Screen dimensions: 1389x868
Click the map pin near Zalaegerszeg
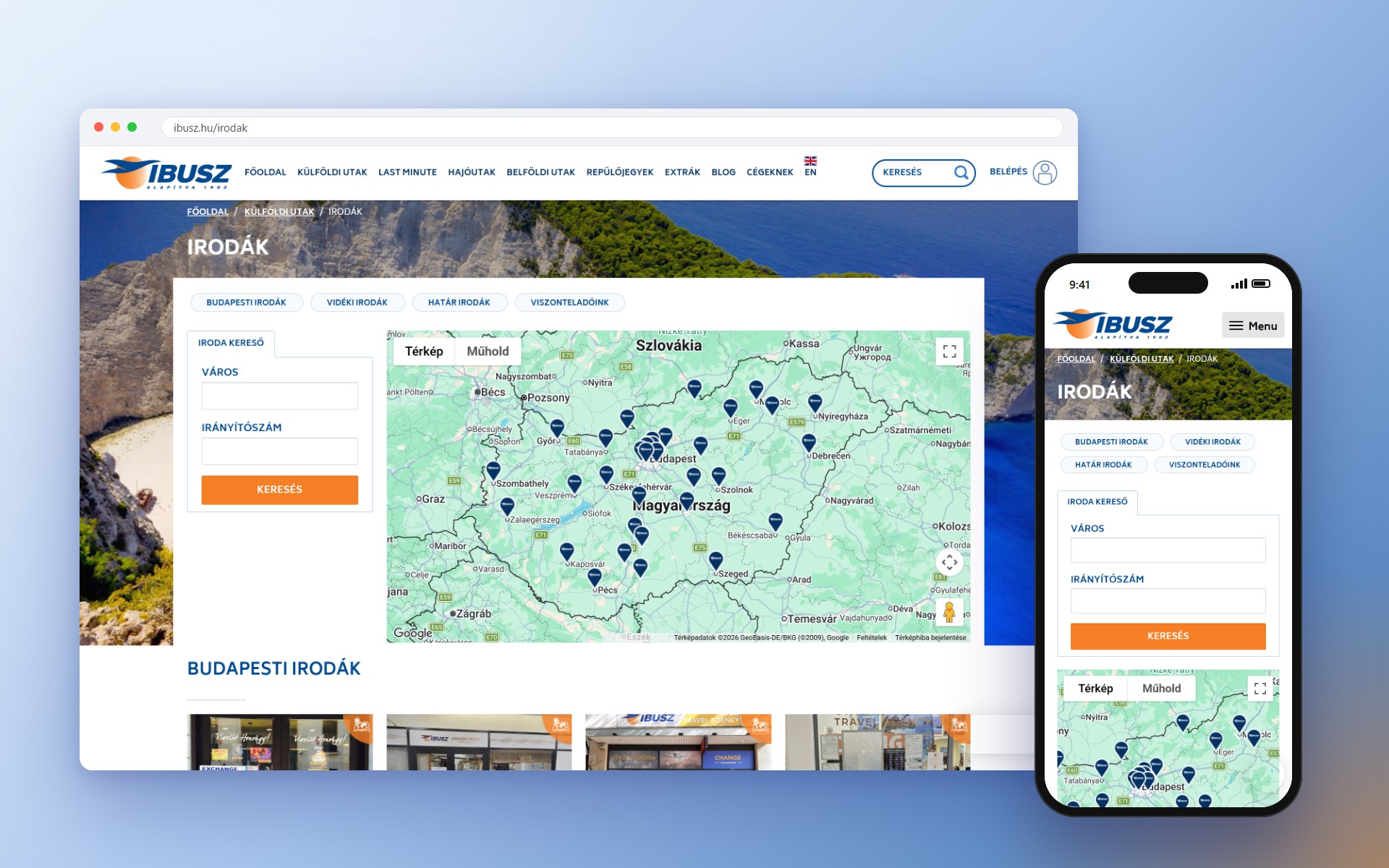(507, 506)
